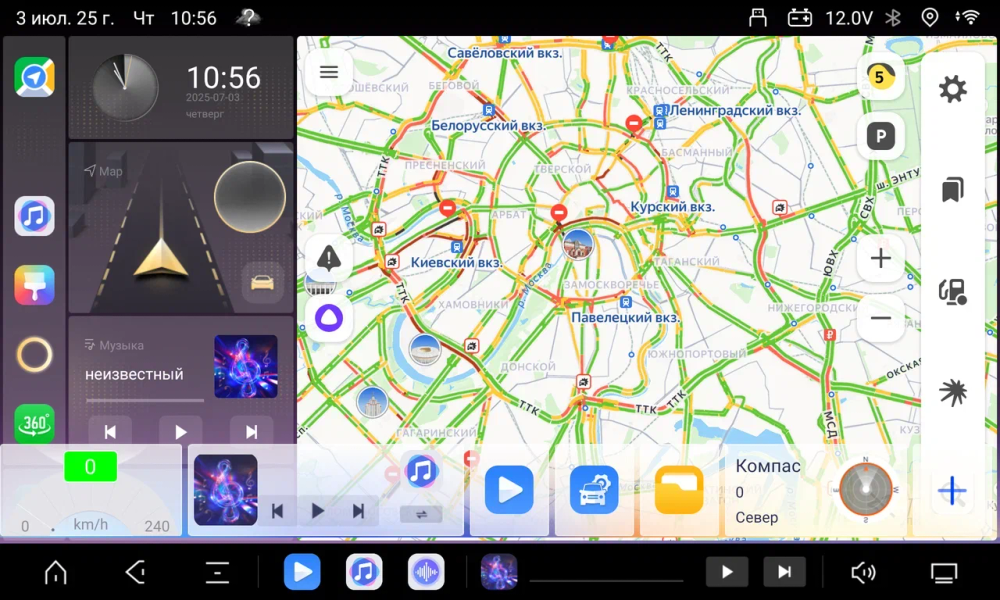Open the theme painter app in sidebar
Screen dimensions: 1000x600
(34, 285)
